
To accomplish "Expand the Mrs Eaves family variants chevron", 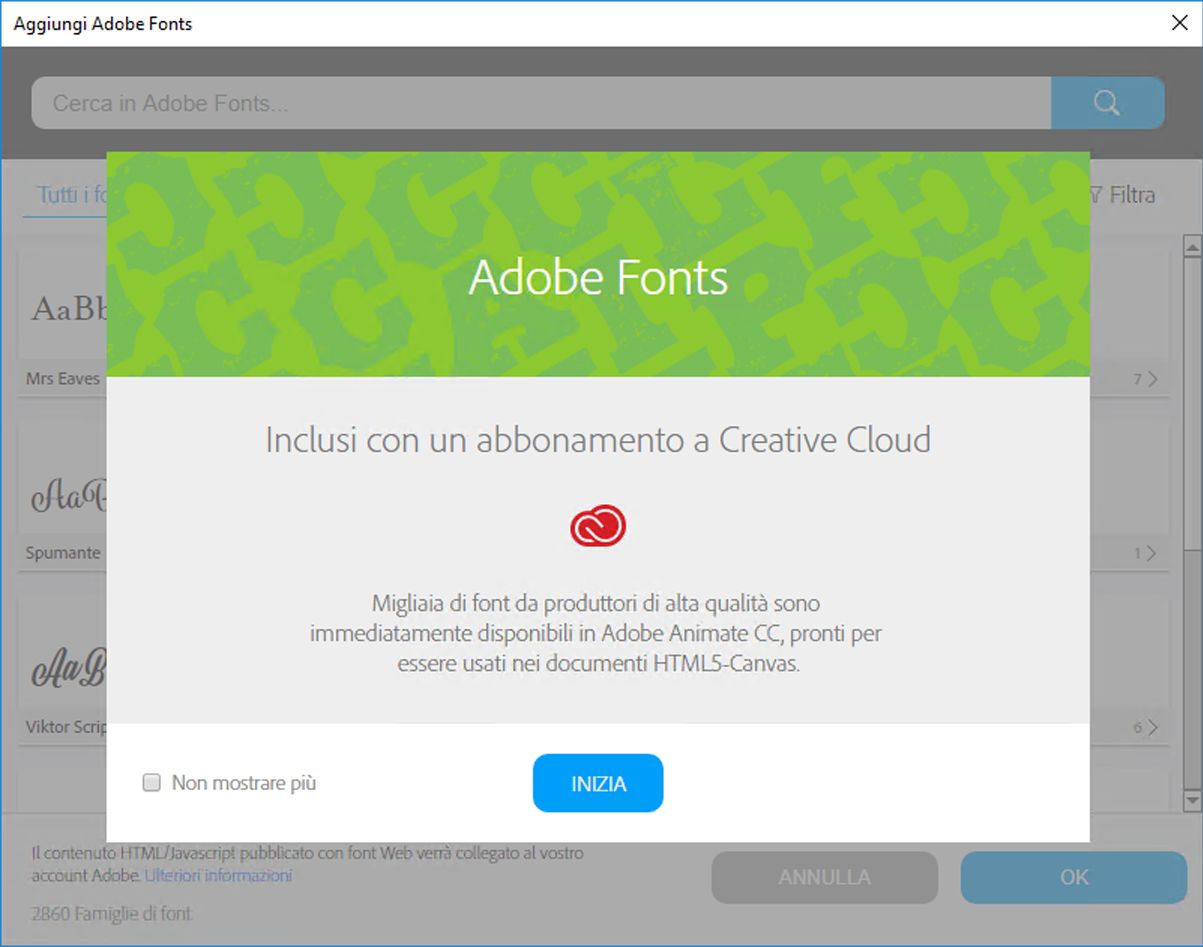I will click(1150, 379).
